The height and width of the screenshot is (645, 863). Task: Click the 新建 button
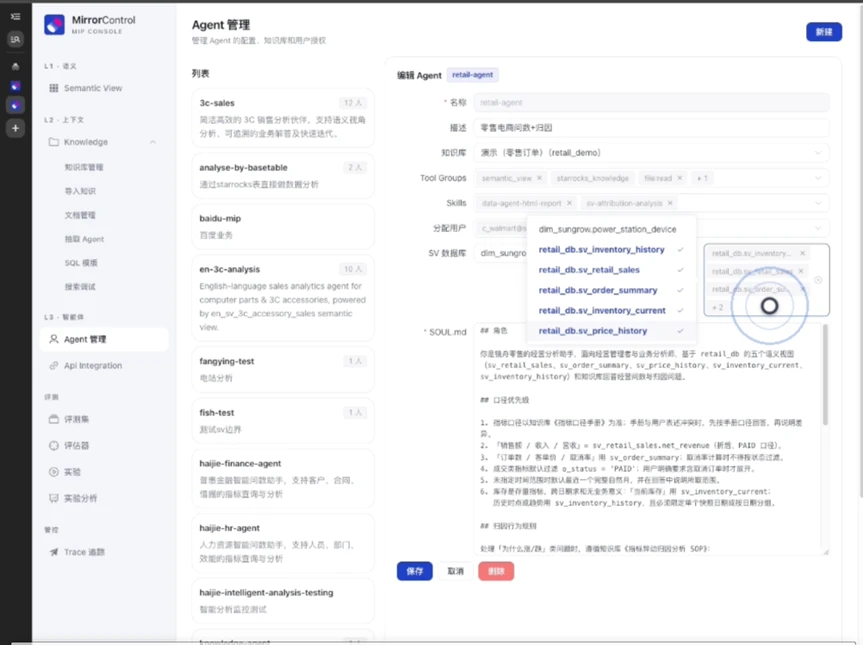pyautogui.click(x=824, y=32)
